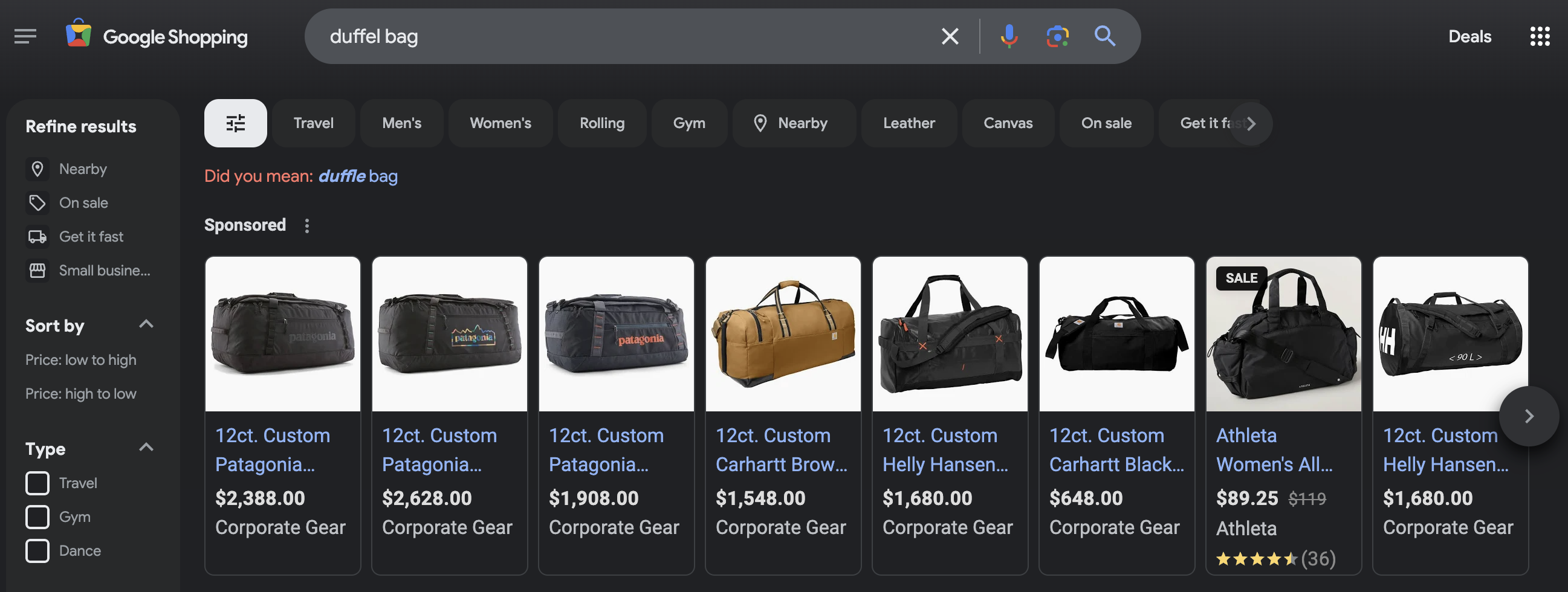Image resolution: width=1568 pixels, height=592 pixels.
Task: Enable the Travel type checkbox
Action: tap(37, 483)
